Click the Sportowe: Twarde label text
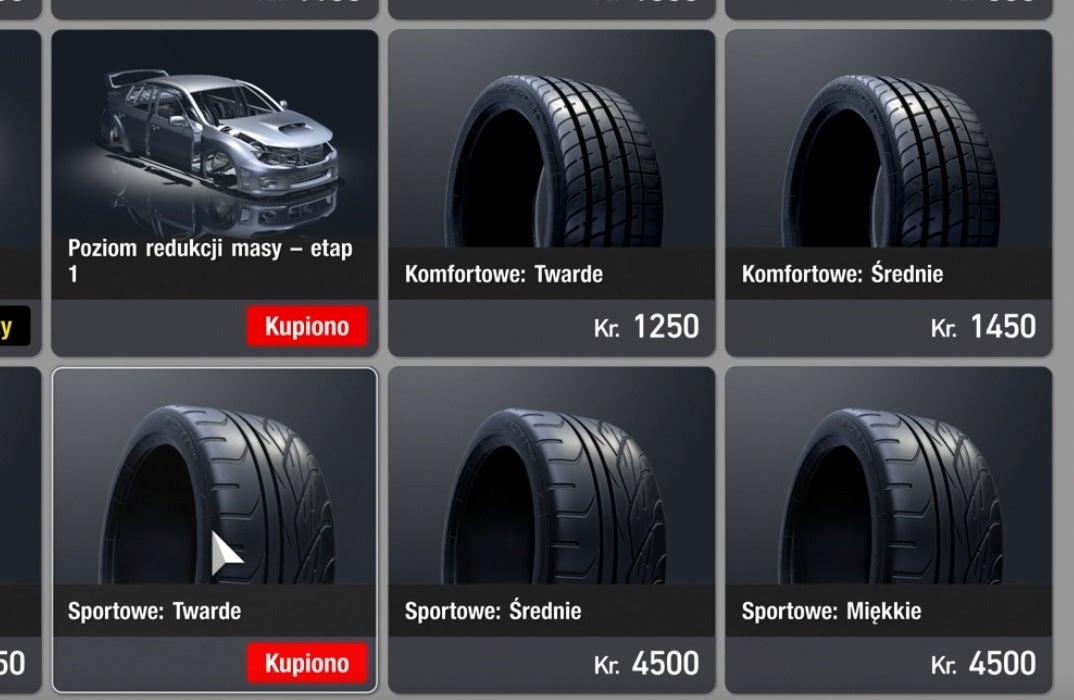The height and width of the screenshot is (700, 1074). tap(154, 611)
